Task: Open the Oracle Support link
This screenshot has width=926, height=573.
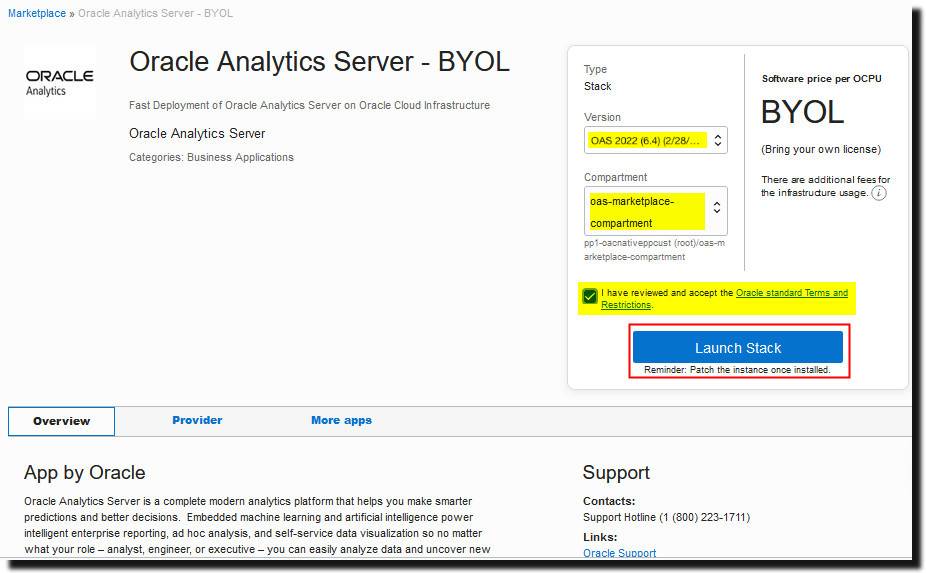Action: pos(619,553)
